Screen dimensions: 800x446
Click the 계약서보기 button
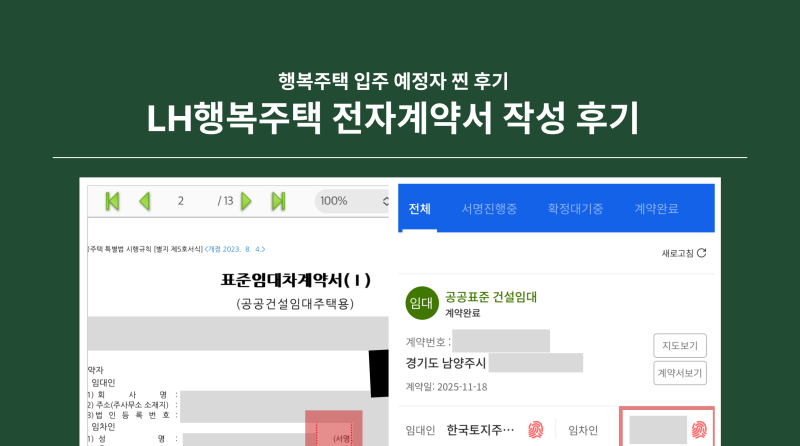click(x=680, y=373)
